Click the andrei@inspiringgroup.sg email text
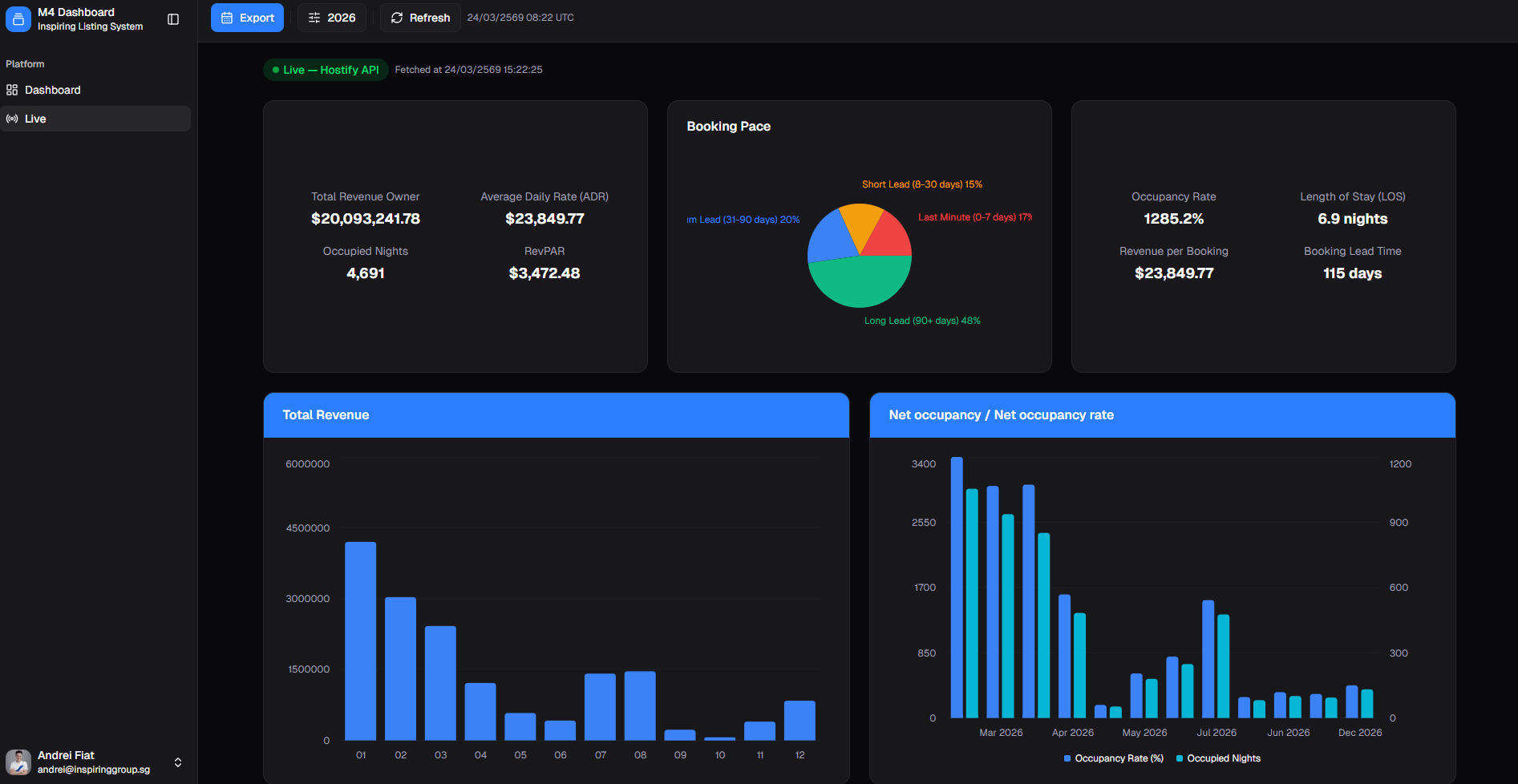Screen dimensions: 1518x784 pyautogui.click(x=94, y=770)
